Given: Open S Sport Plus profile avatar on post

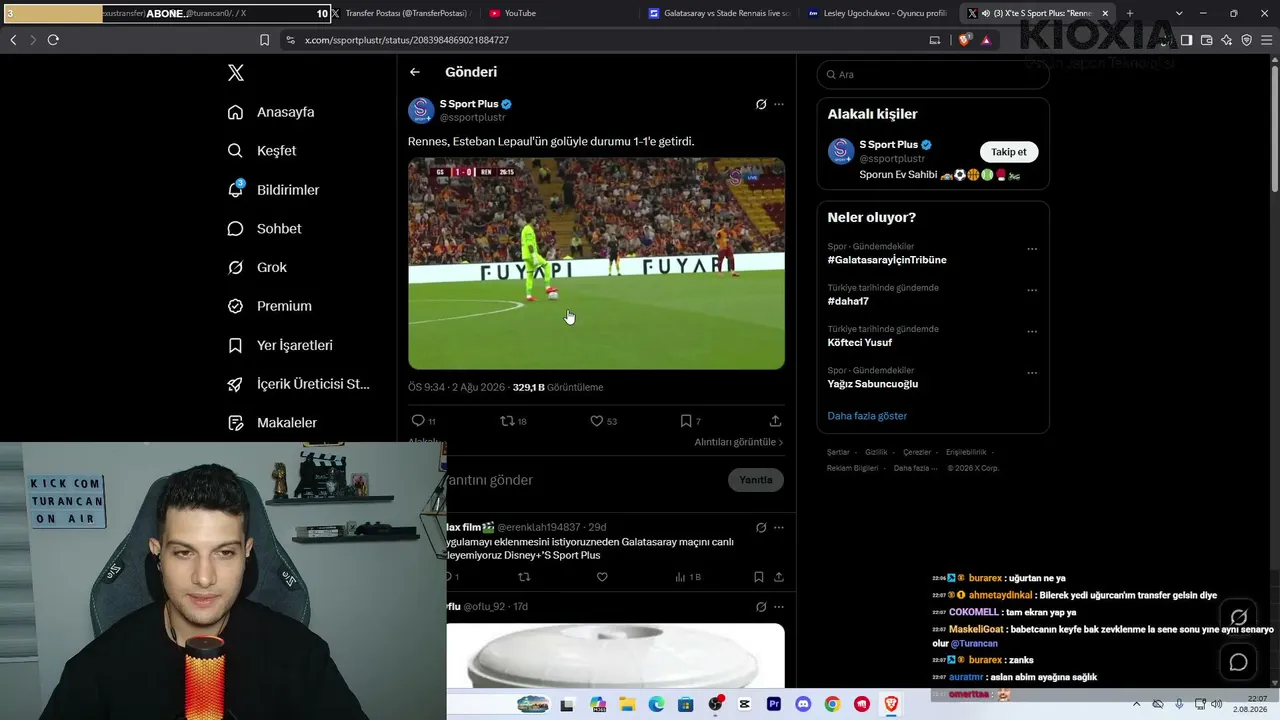Looking at the screenshot, I should [x=421, y=110].
